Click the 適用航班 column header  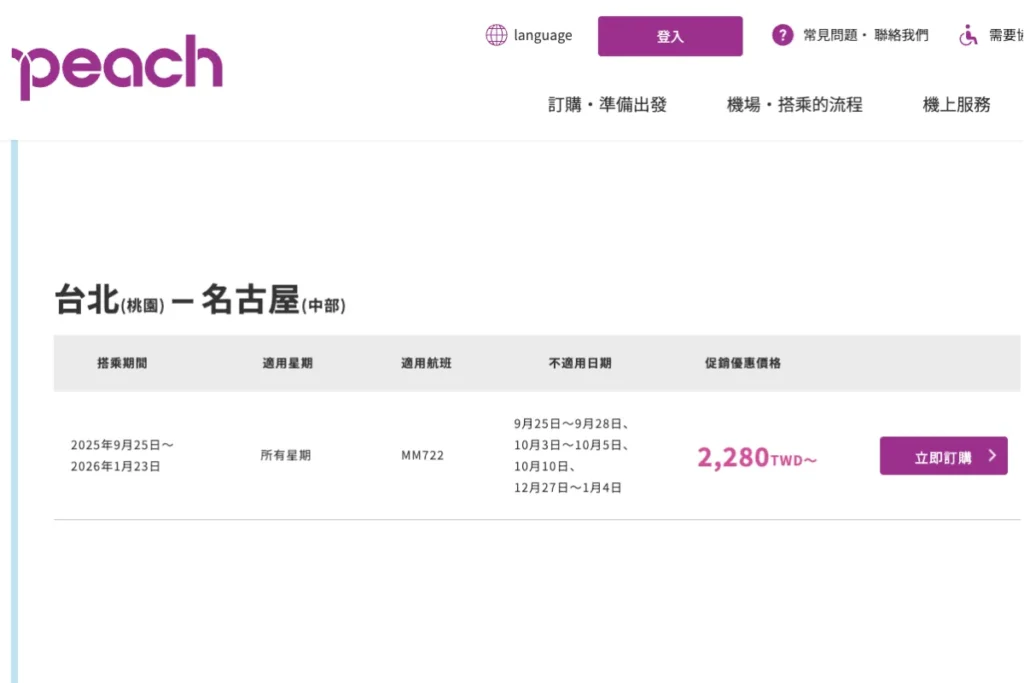tap(426, 363)
